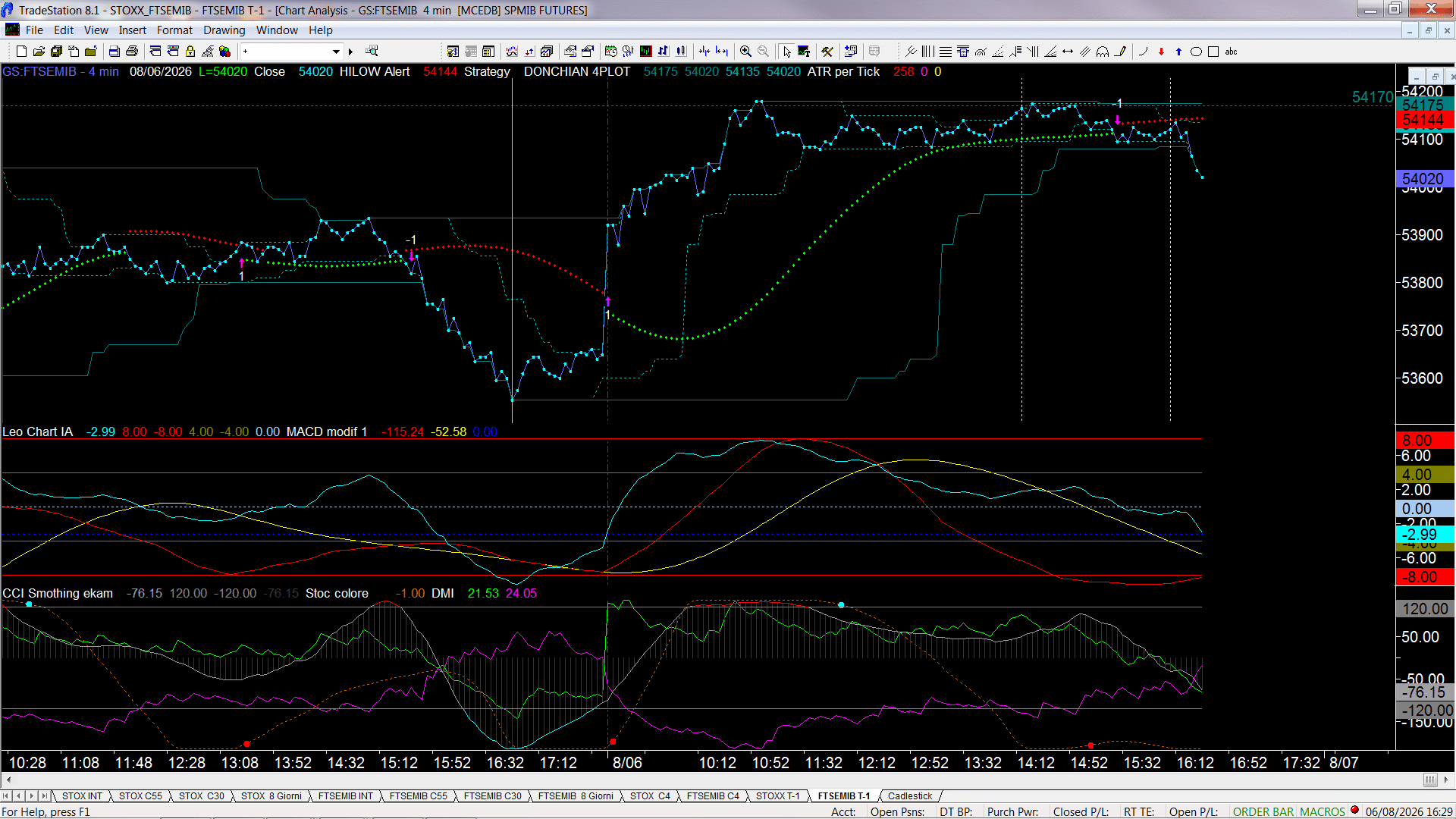Switch to the STOX INT tab
This screenshot has width=1456, height=819.
tap(82, 796)
